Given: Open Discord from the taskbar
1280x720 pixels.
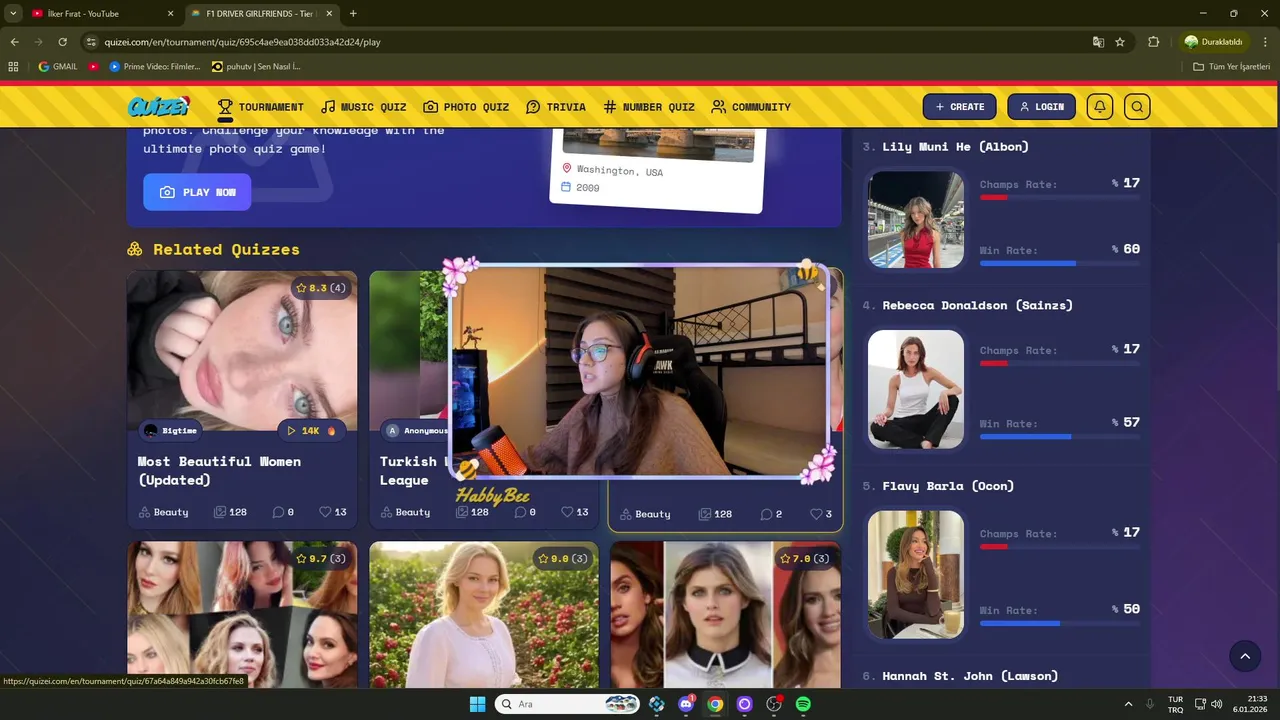Looking at the screenshot, I should click(x=686, y=704).
